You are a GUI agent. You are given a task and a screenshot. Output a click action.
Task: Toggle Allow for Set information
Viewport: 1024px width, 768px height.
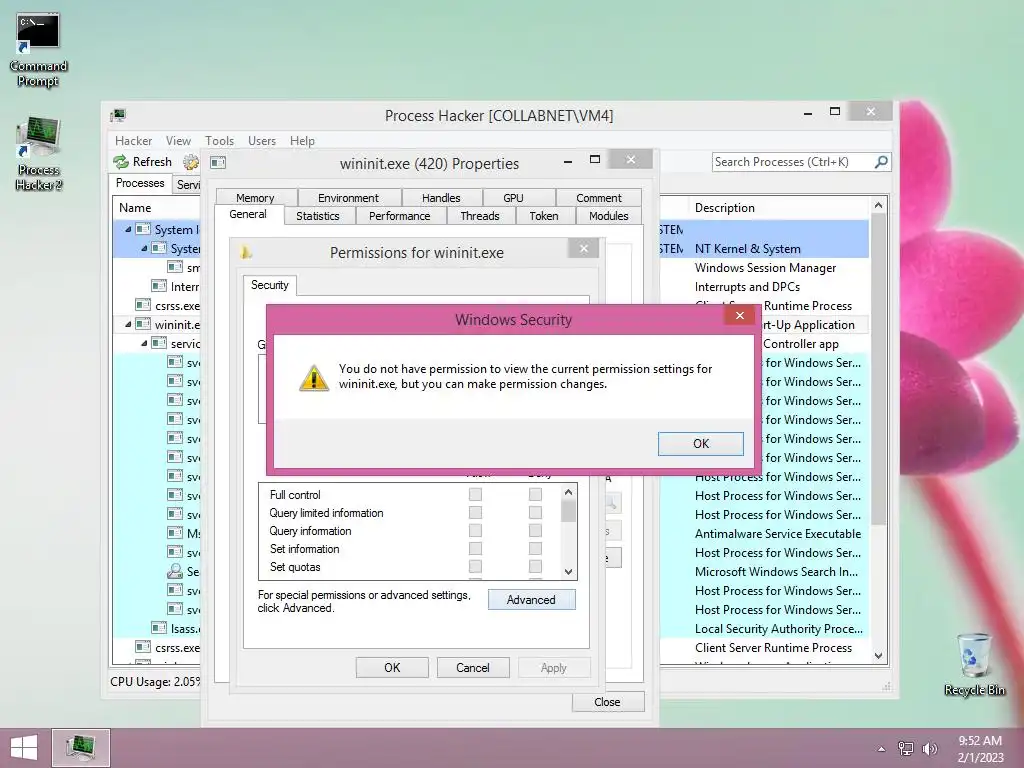pyautogui.click(x=475, y=549)
